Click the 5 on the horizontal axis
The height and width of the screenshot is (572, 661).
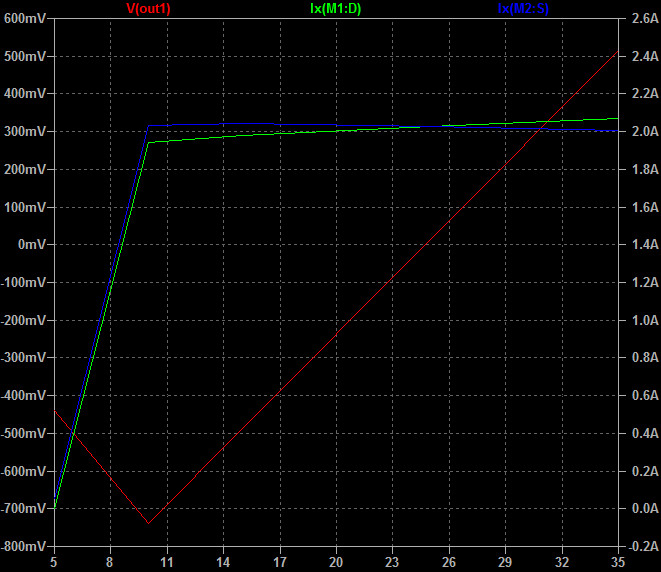[x=54, y=562]
